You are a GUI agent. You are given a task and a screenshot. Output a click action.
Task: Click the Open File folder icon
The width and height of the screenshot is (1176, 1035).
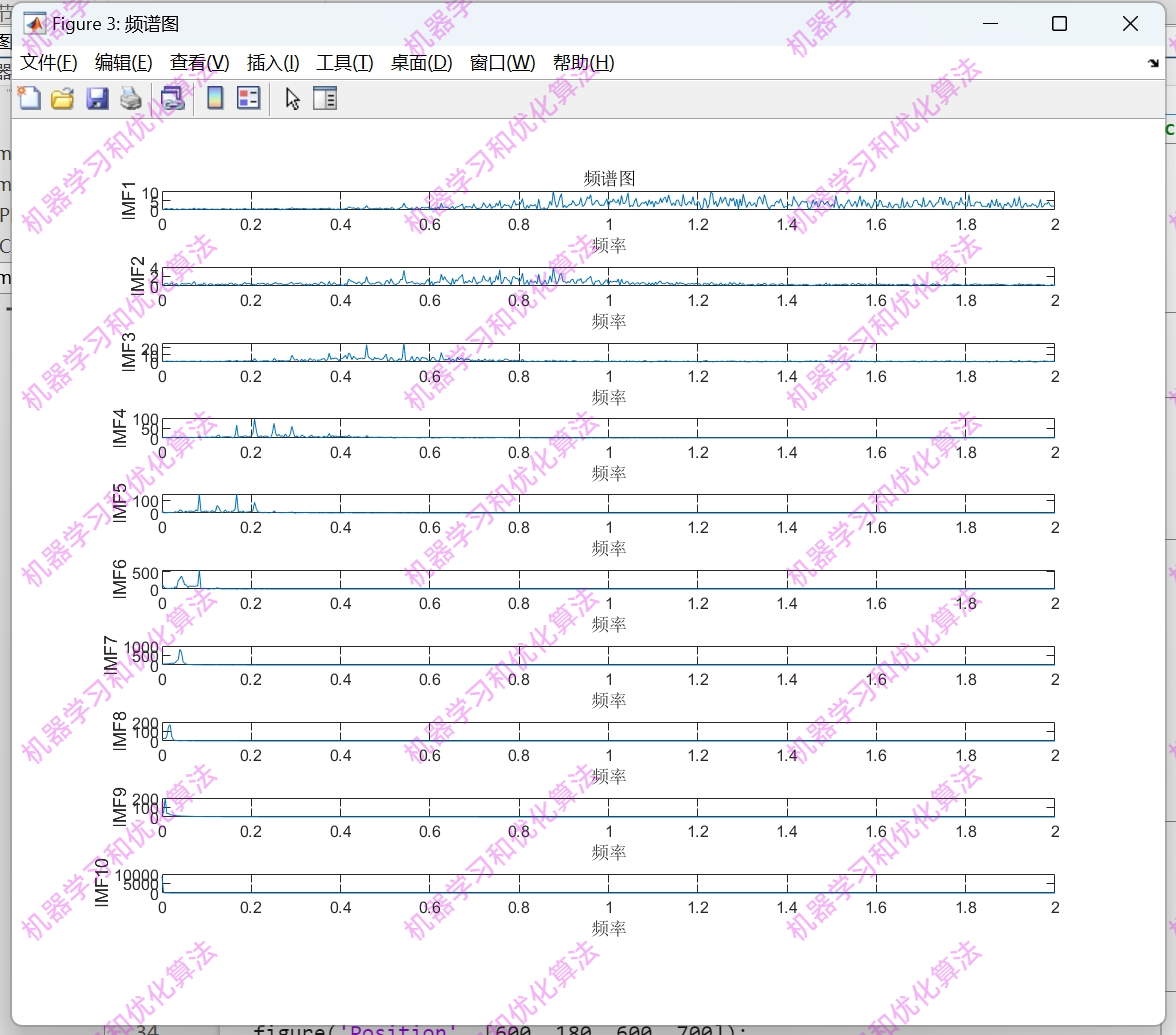tap(62, 98)
